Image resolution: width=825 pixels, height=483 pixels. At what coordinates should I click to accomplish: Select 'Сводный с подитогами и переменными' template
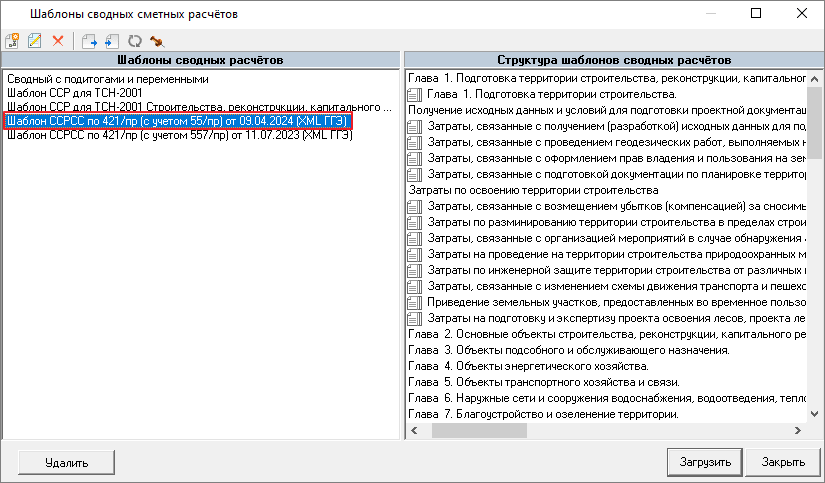107,78
